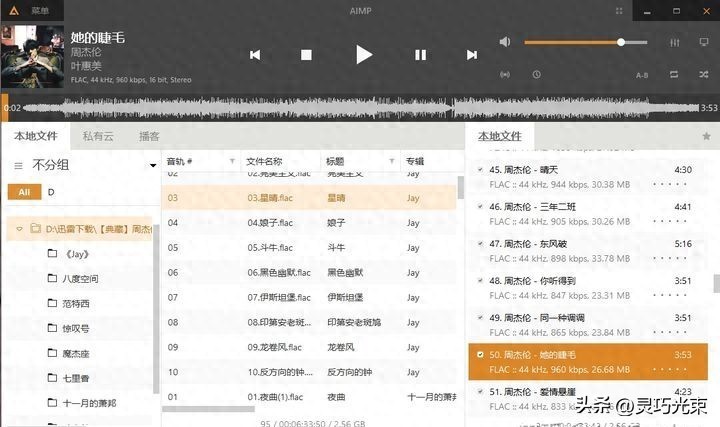This screenshot has height=427, width=720.
Task: Select the row 07.伊斯坦堡.flac
Action: (x=309, y=298)
